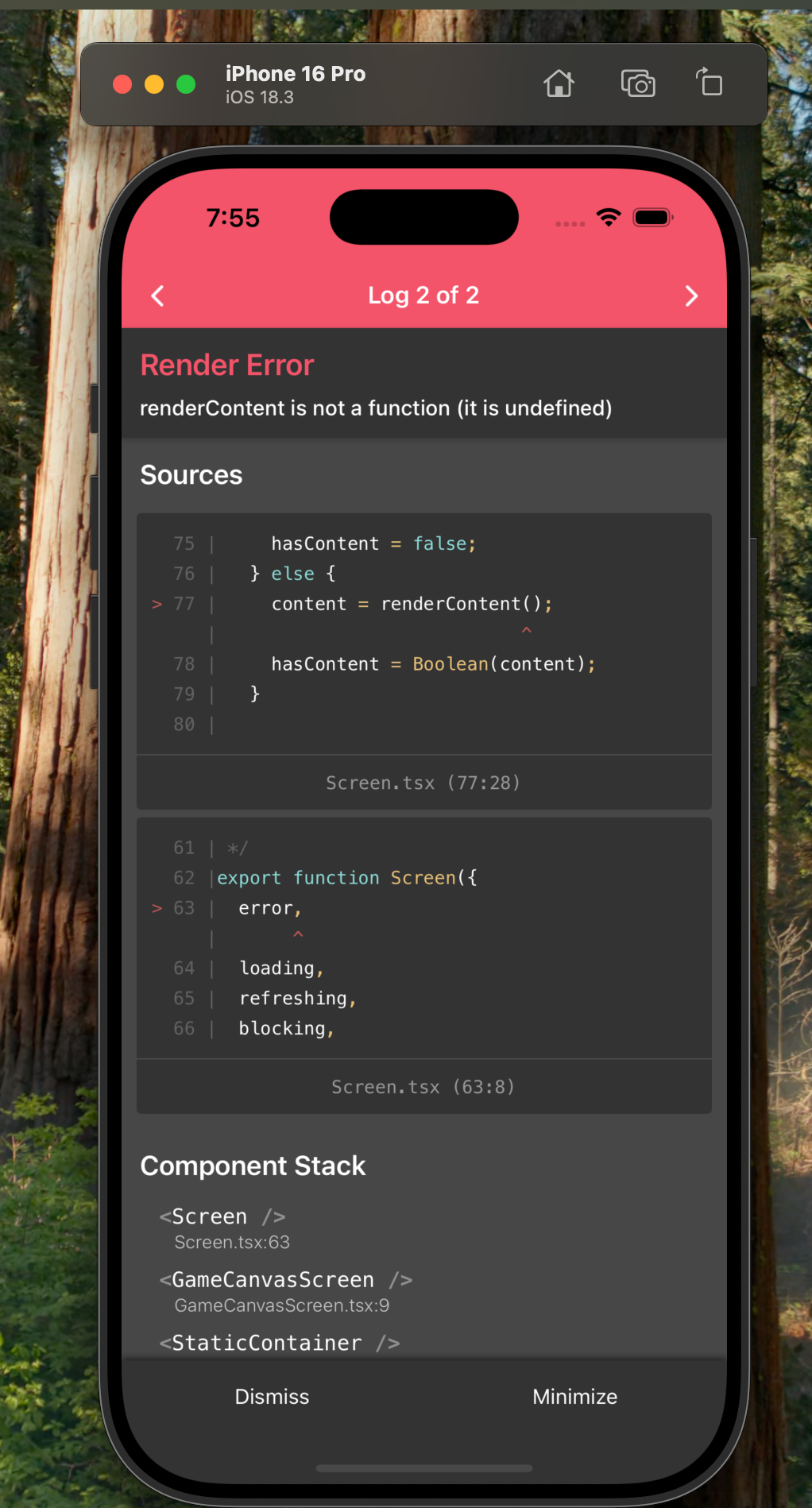This screenshot has width=812, height=1508.
Task: Open Screen.tsx (63:8) source location
Action: 423,1087
